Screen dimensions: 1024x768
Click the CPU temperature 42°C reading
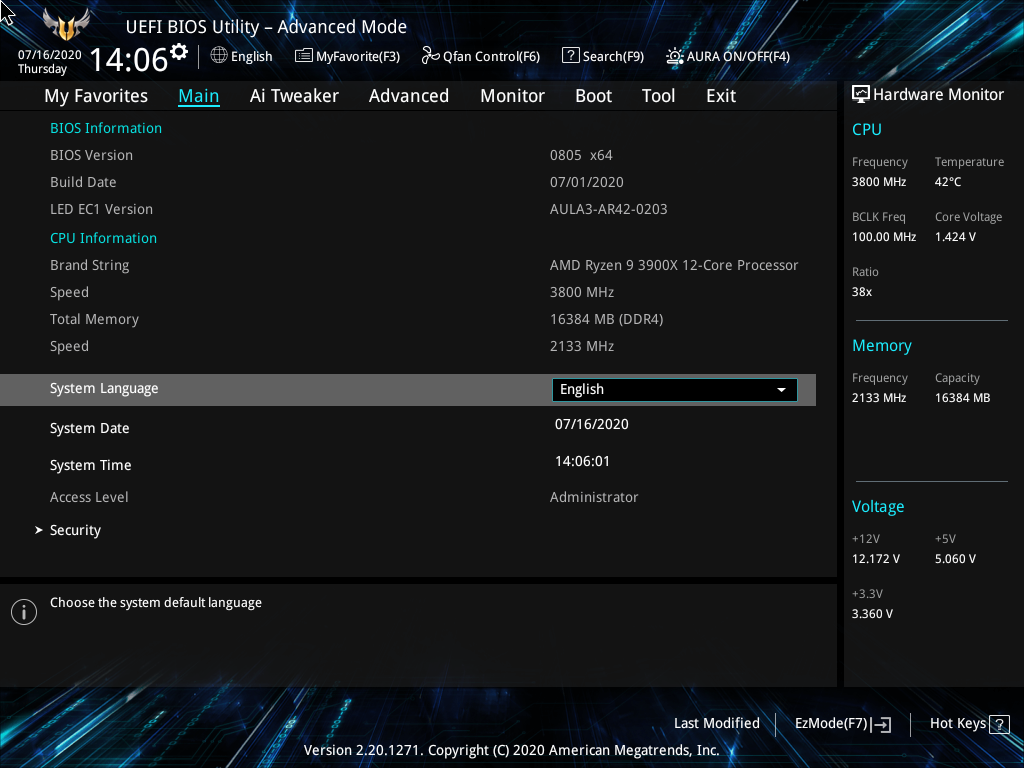(948, 182)
